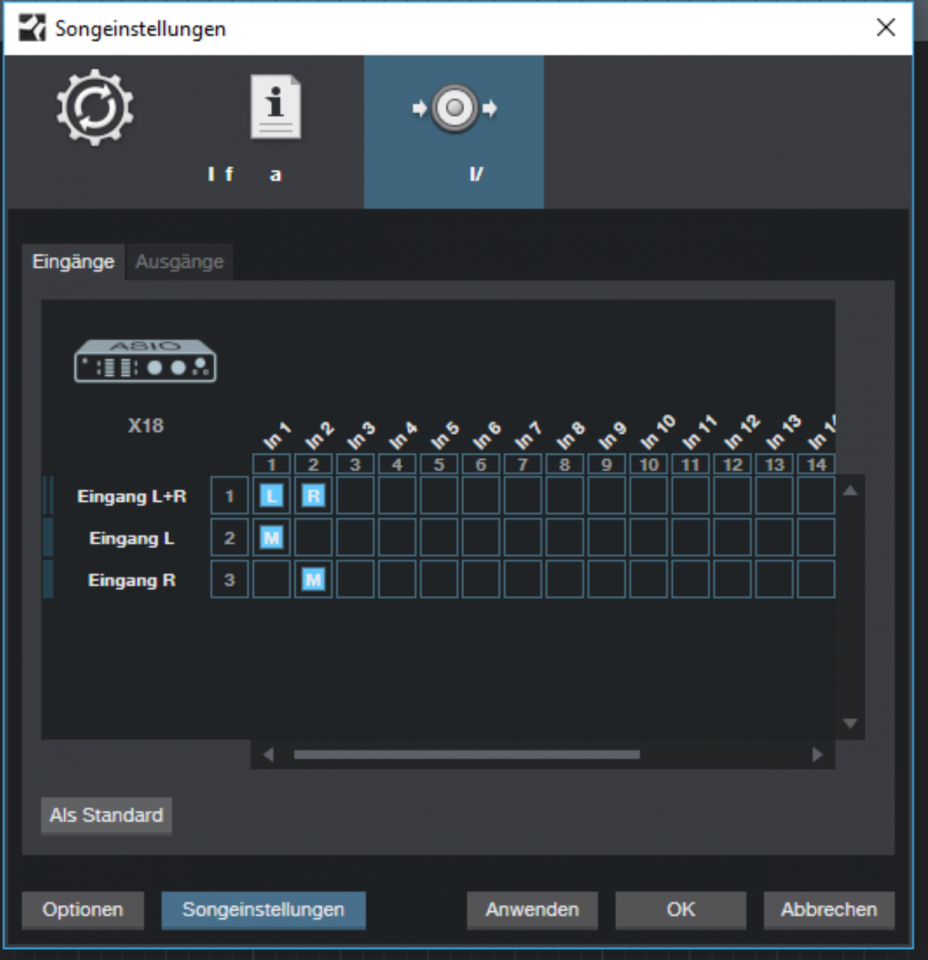This screenshot has width=928, height=960.
Task: Close the Songeinstellungen dialog
Action: pos(886,28)
